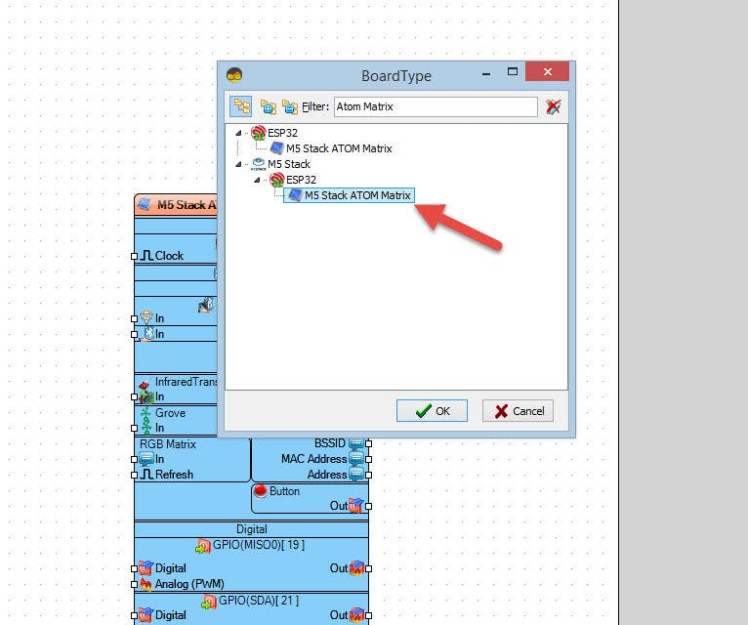Collapse the nested ESP32 node under M5 Stack

point(257,180)
